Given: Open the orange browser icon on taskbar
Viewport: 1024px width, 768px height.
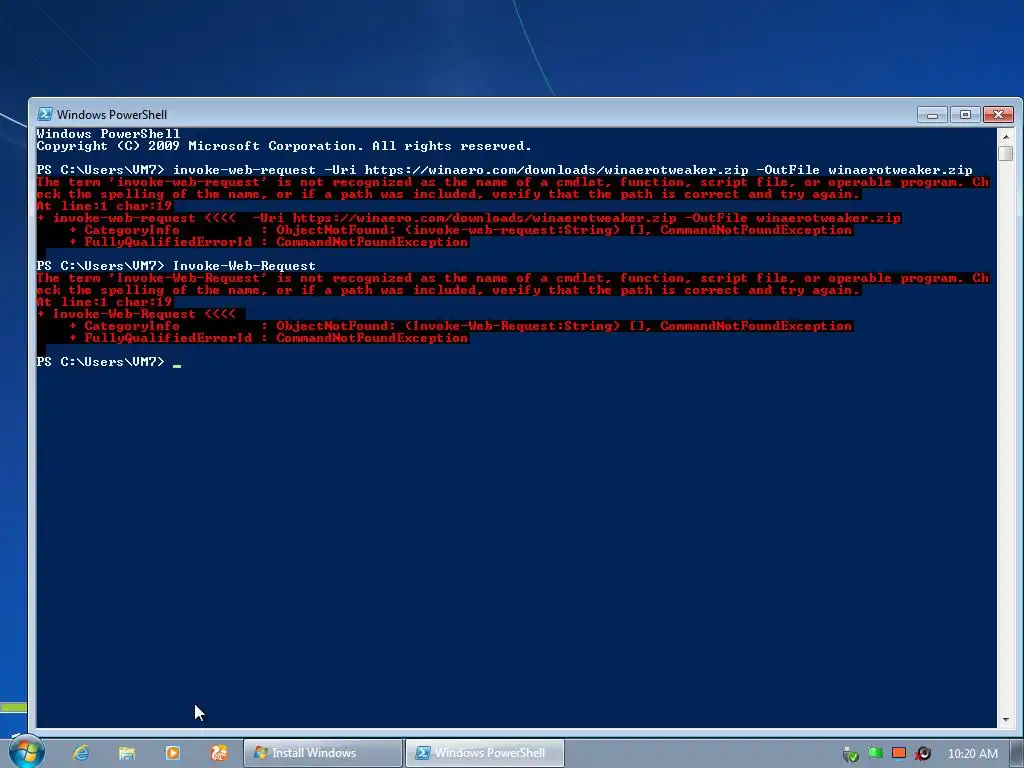Looking at the screenshot, I should [219, 753].
